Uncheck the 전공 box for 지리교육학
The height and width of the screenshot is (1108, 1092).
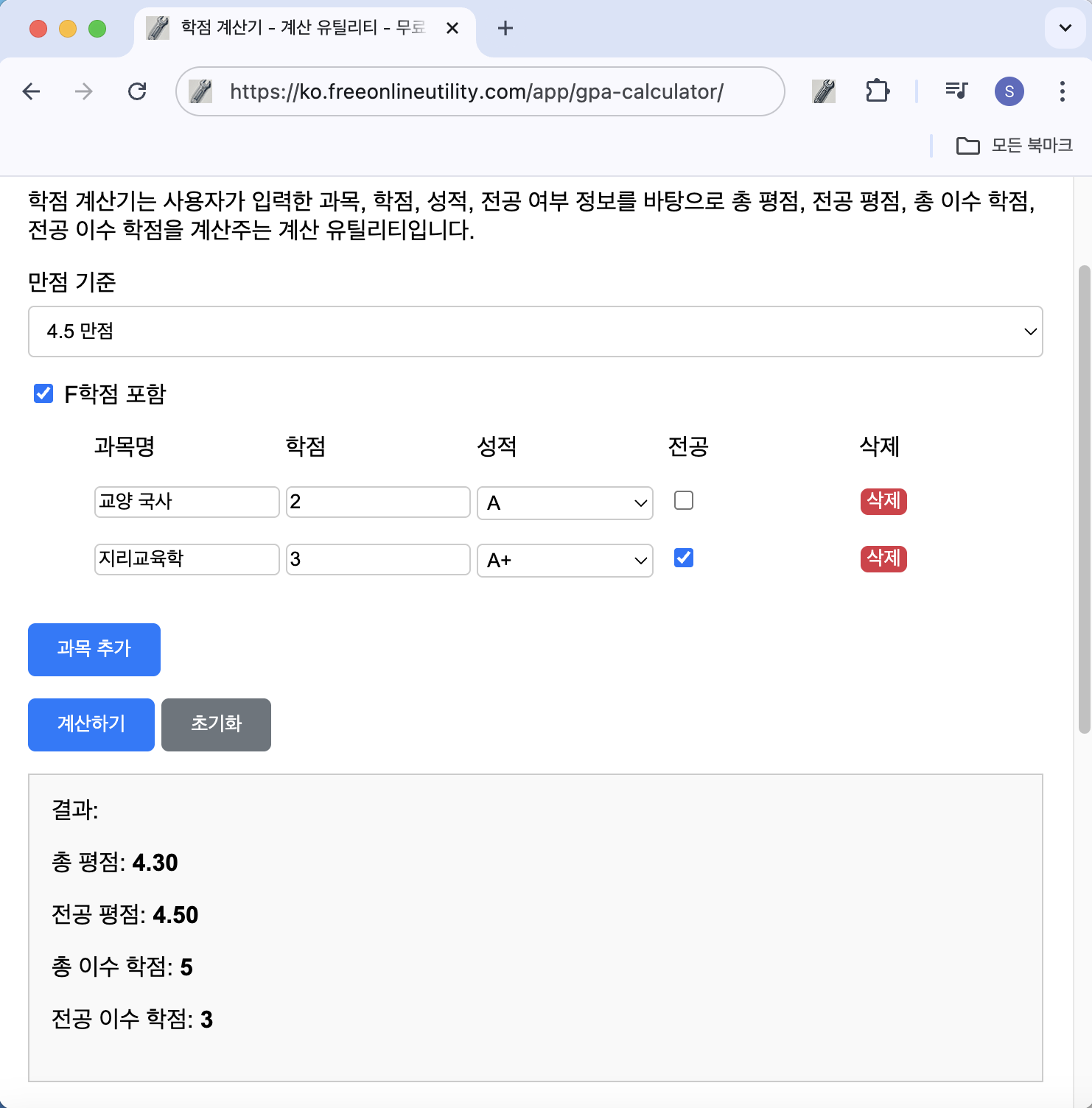[x=684, y=558]
